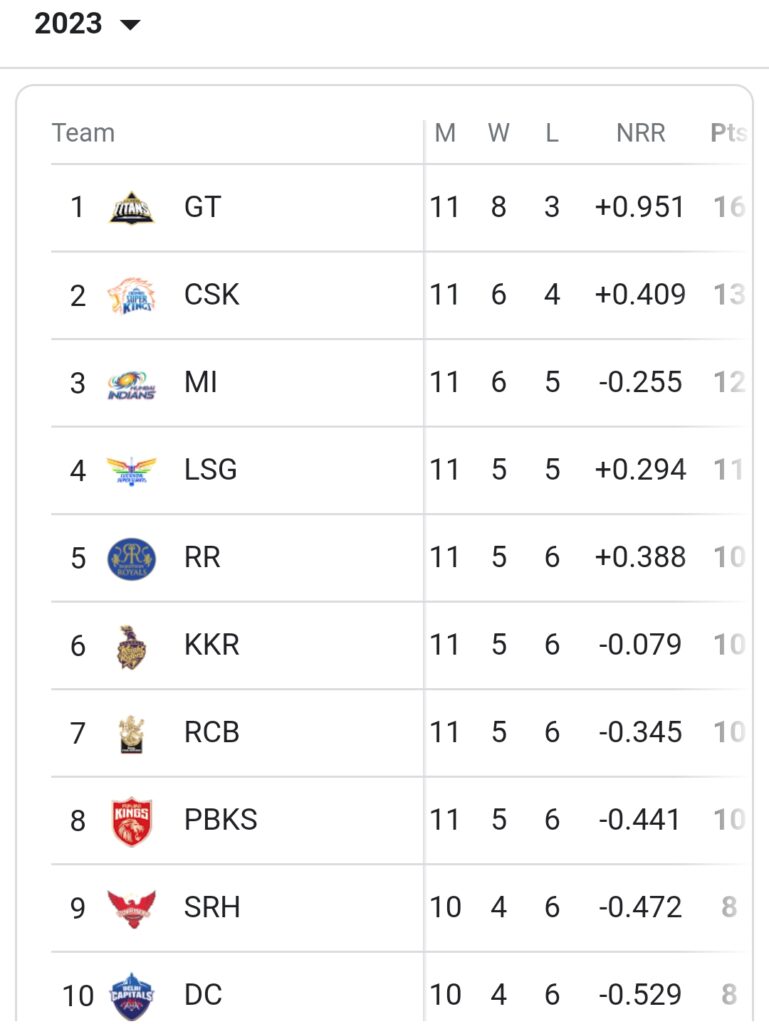Select the CSK team name
The image size is (769, 1024).
(212, 295)
